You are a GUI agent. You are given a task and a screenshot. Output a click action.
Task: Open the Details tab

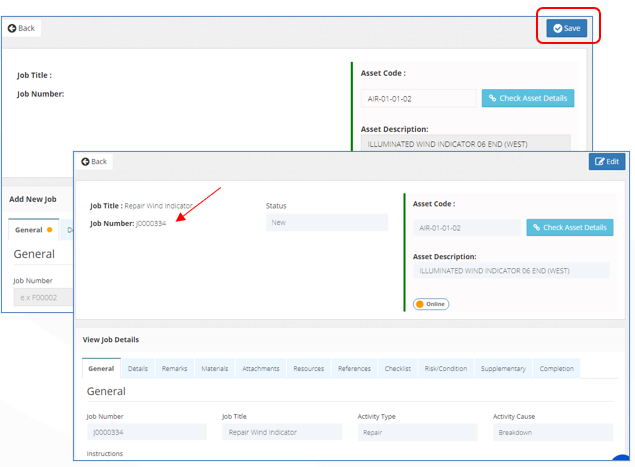[x=138, y=369]
